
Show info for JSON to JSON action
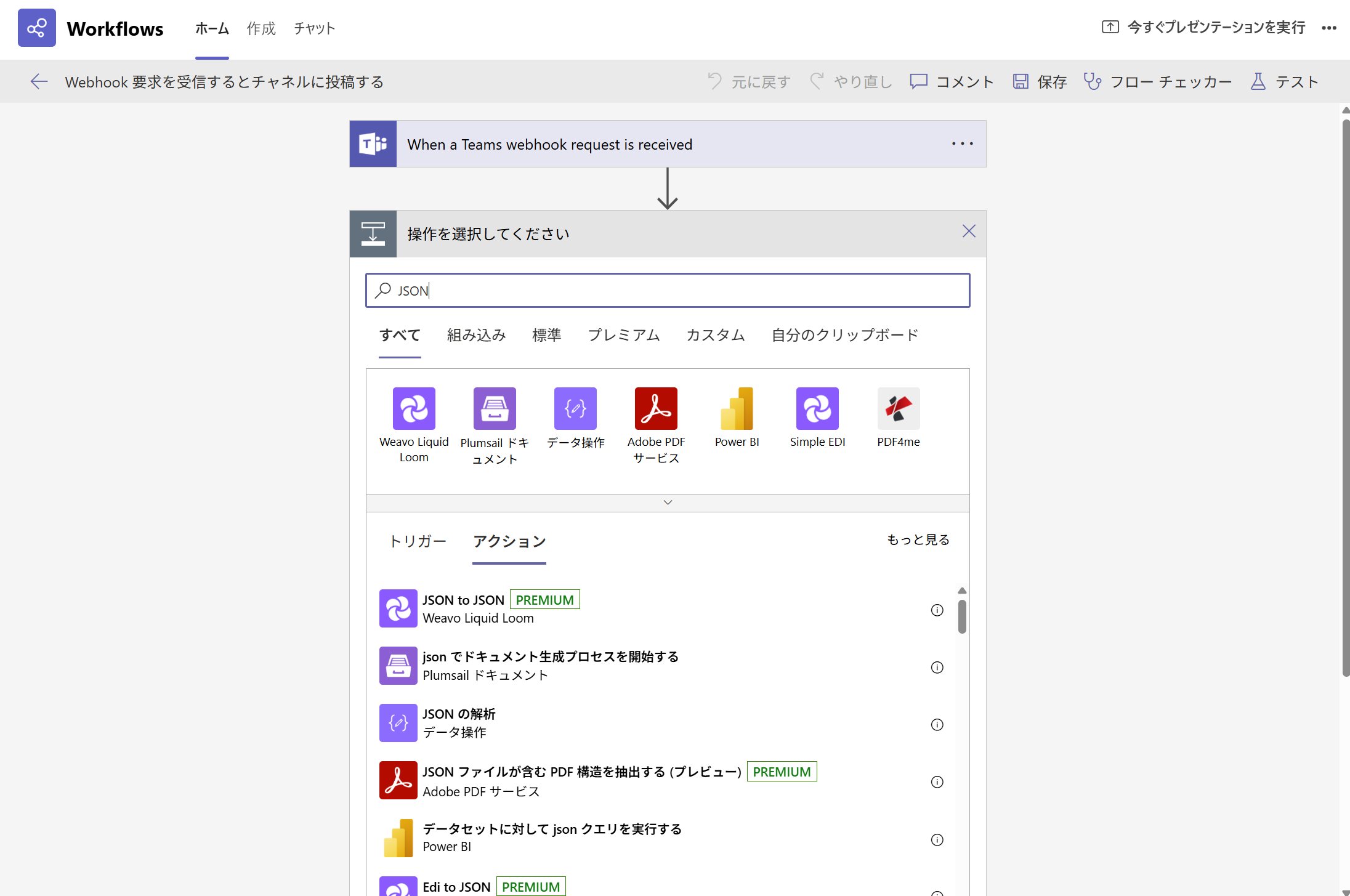tap(937, 610)
